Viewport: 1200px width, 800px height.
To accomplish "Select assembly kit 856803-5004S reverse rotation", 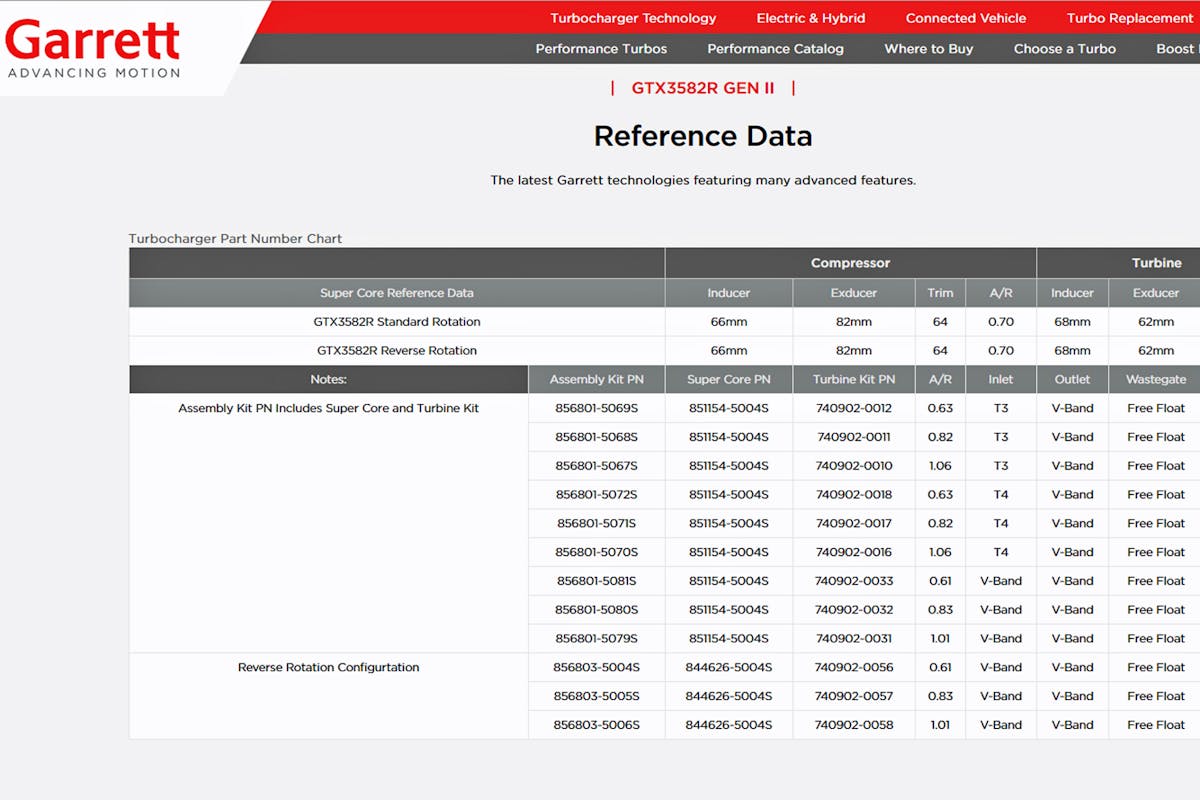I will point(597,667).
